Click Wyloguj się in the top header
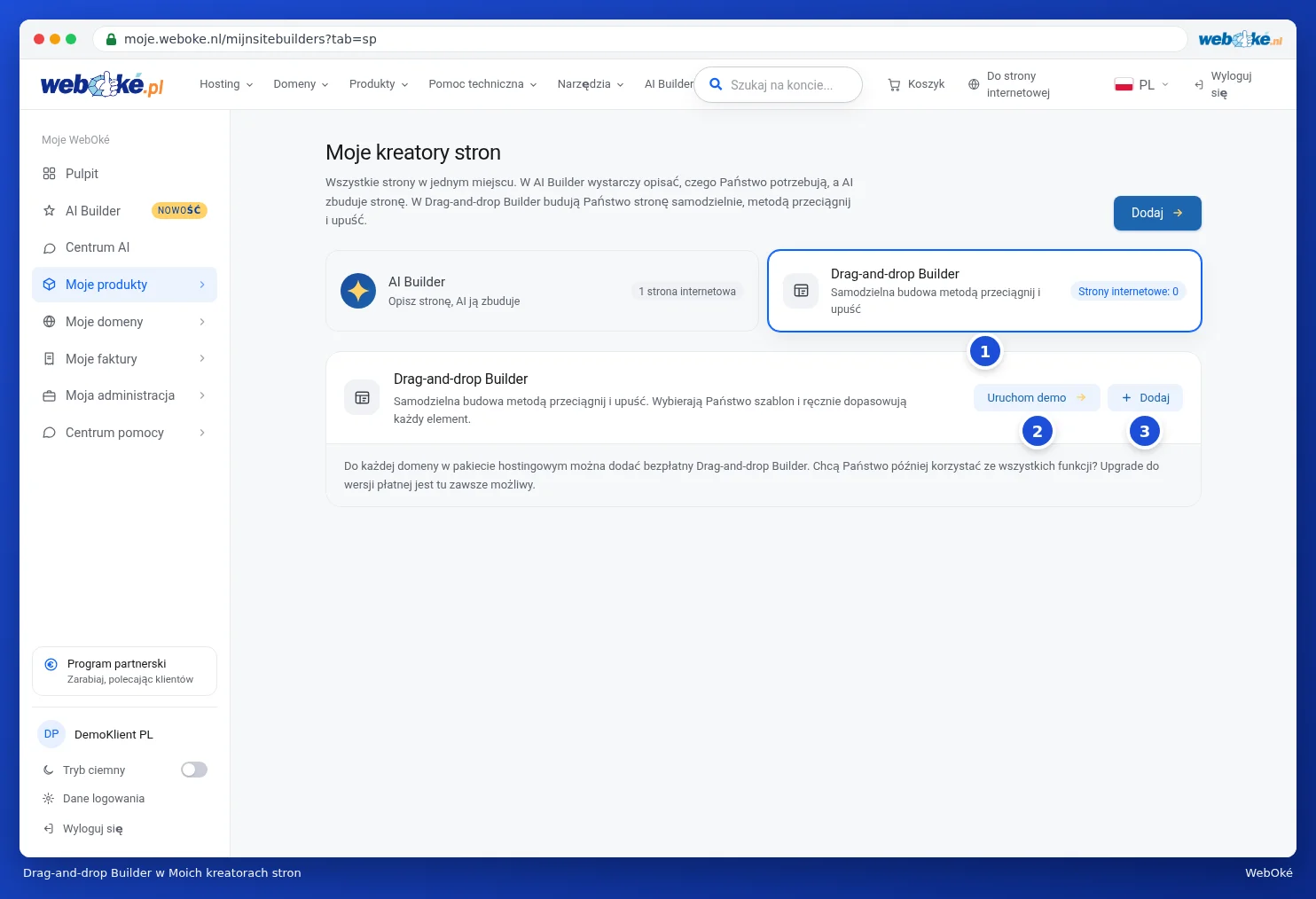The height and width of the screenshot is (899, 1316). 1223,84
